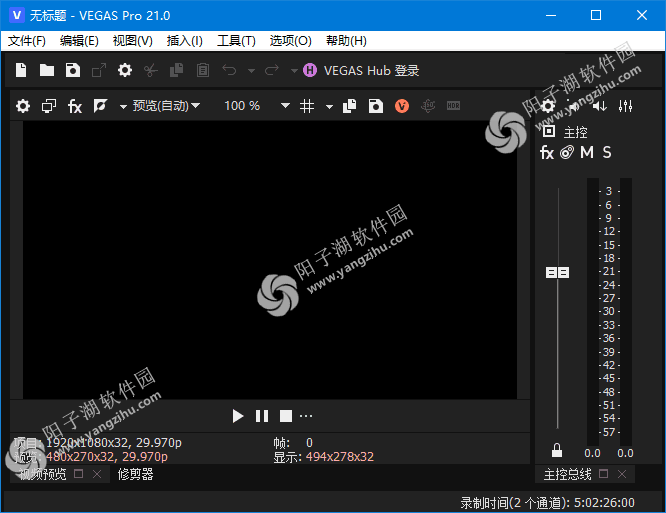Open 工具(T) menu
The height and width of the screenshot is (513, 666).
[x=236, y=41]
